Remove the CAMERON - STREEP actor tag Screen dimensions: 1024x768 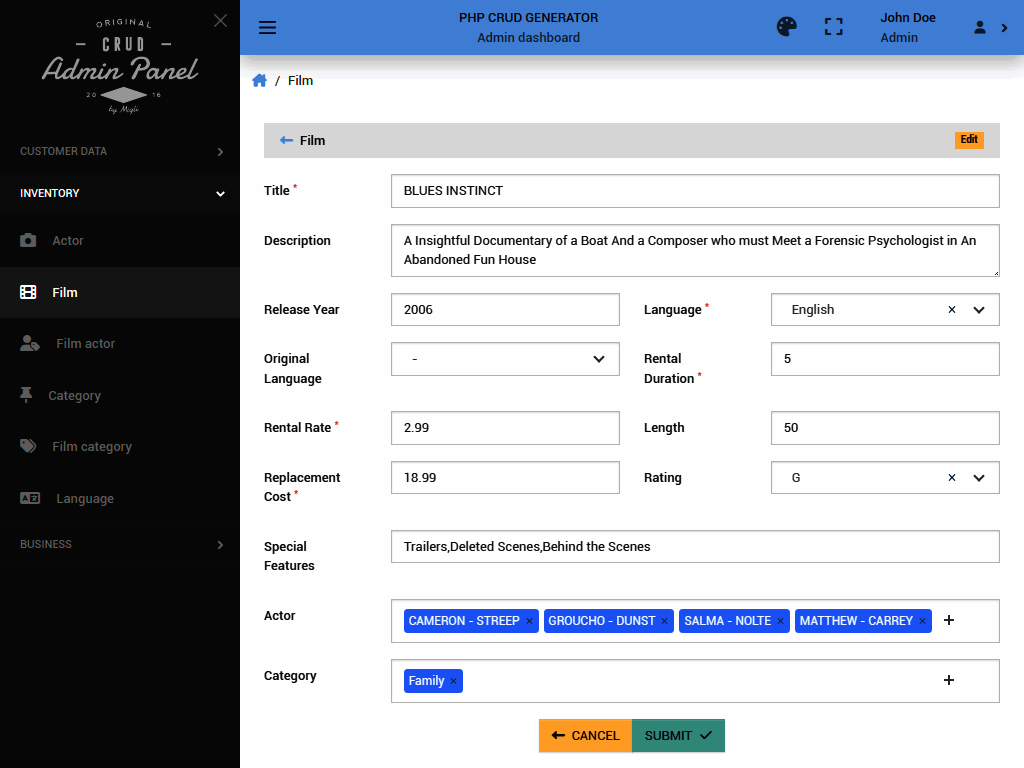coord(529,620)
